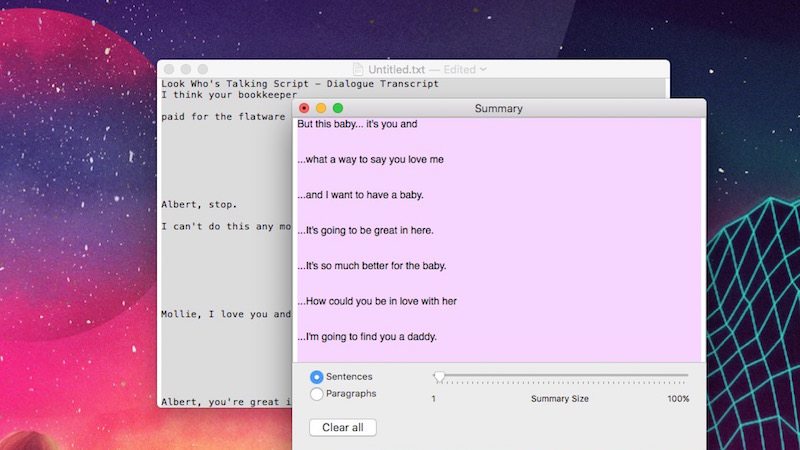Image resolution: width=800 pixels, height=450 pixels.
Task: Open the Untitled.txt title dropdown arrow
Action: [x=483, y=69]
